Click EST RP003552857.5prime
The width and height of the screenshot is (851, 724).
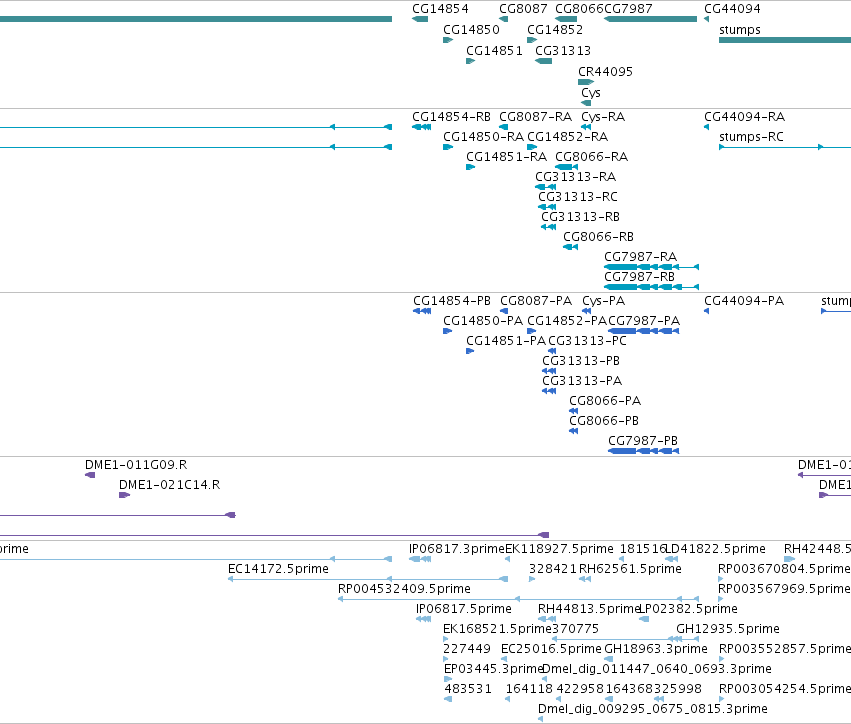(721, 659)
